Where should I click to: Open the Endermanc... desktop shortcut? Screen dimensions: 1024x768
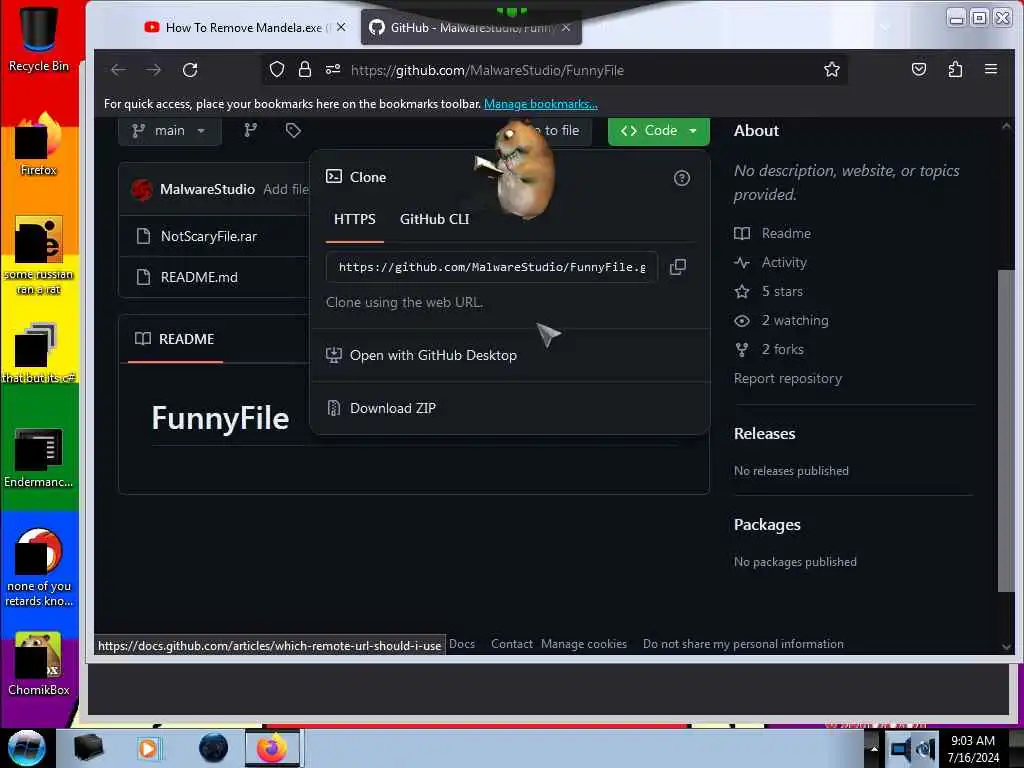(x=39, y=457)
